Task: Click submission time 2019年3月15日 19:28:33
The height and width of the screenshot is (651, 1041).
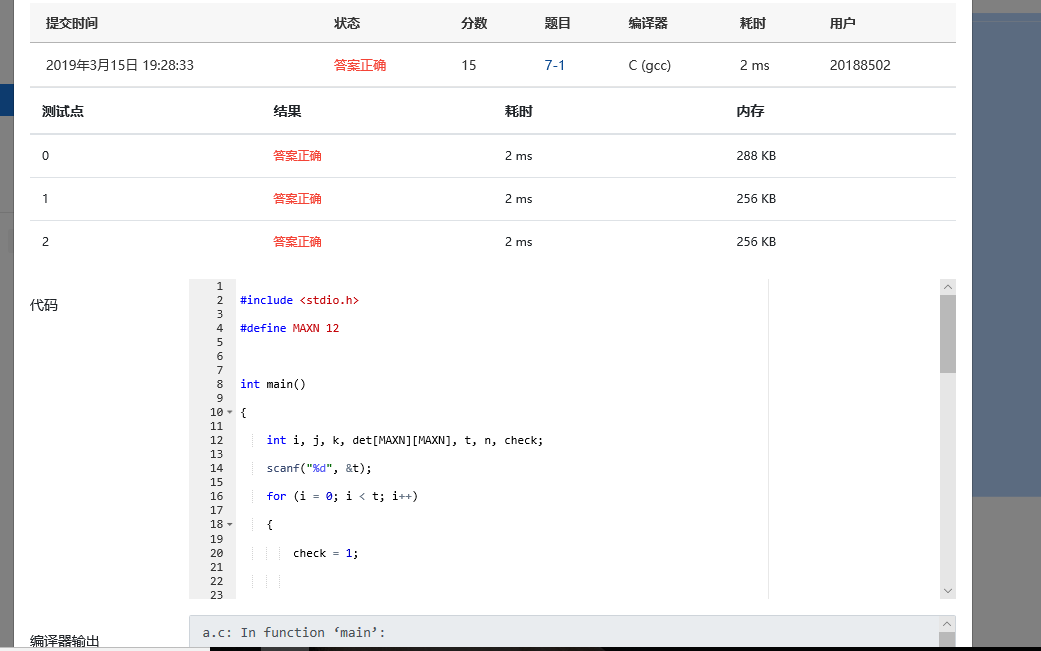Action: pyautogui.click(x=120, y=65)
